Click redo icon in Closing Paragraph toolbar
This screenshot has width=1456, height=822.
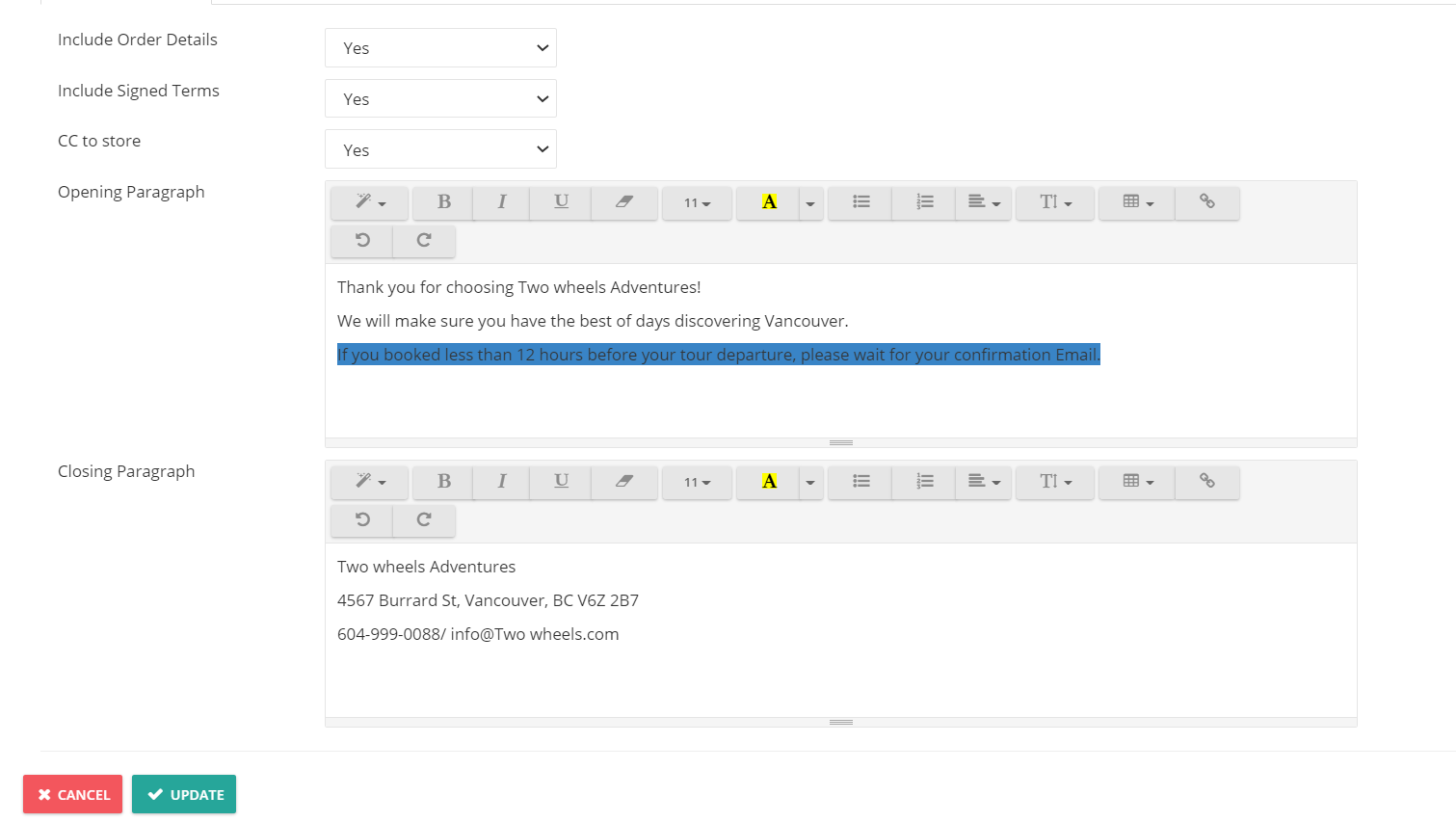pos(424,520)
